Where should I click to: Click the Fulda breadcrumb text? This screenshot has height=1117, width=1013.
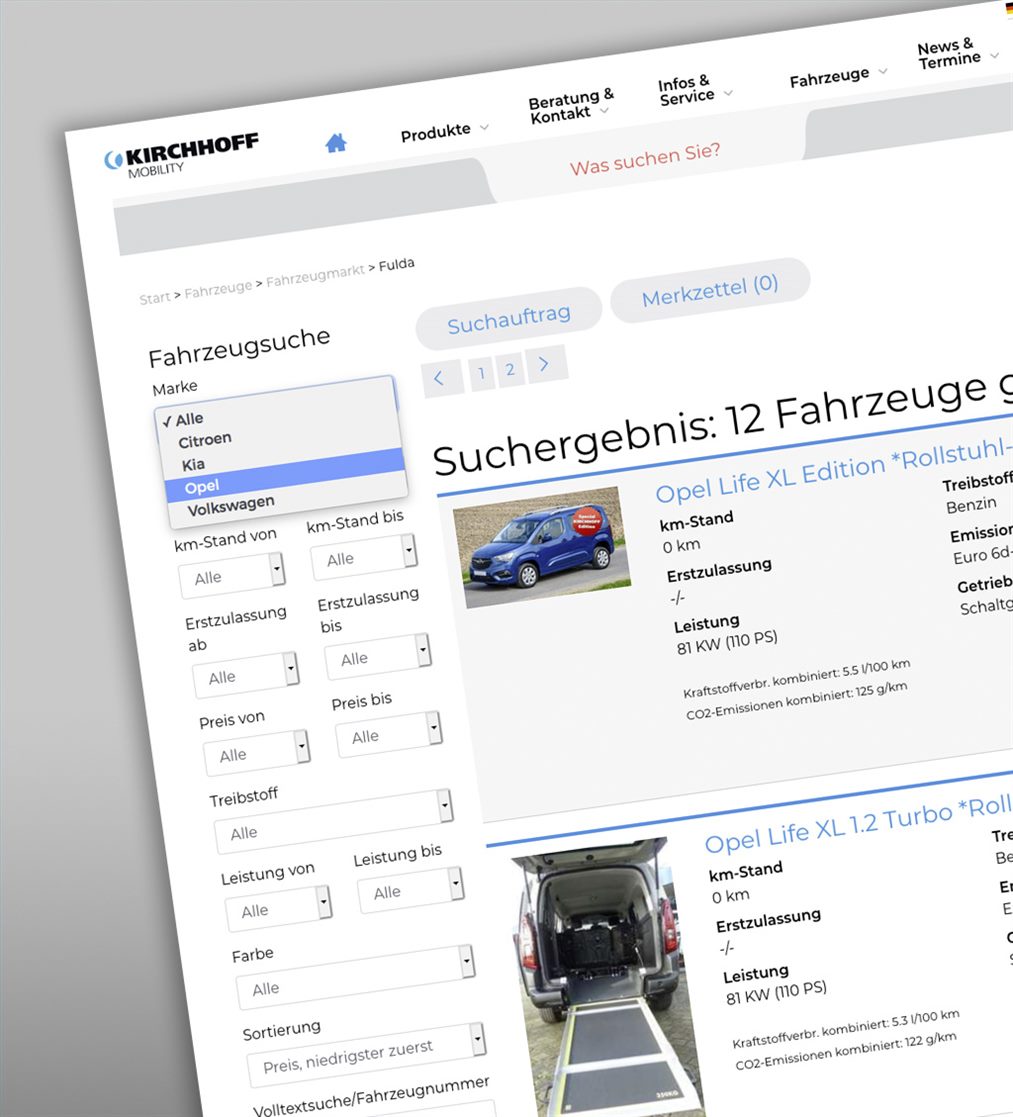397,264
